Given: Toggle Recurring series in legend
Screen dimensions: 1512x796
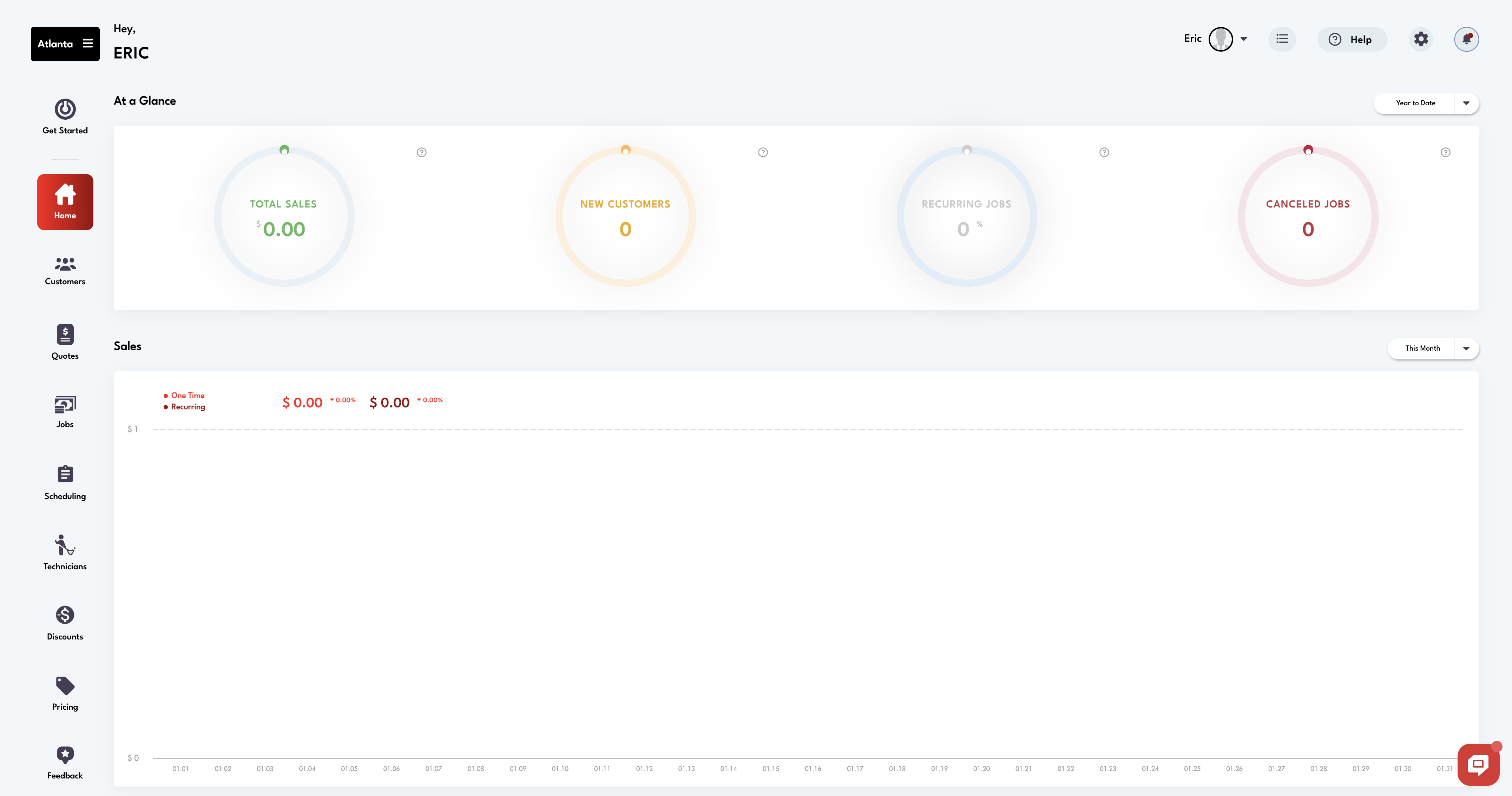Looking at the screenshot, I should click(187, 406).
